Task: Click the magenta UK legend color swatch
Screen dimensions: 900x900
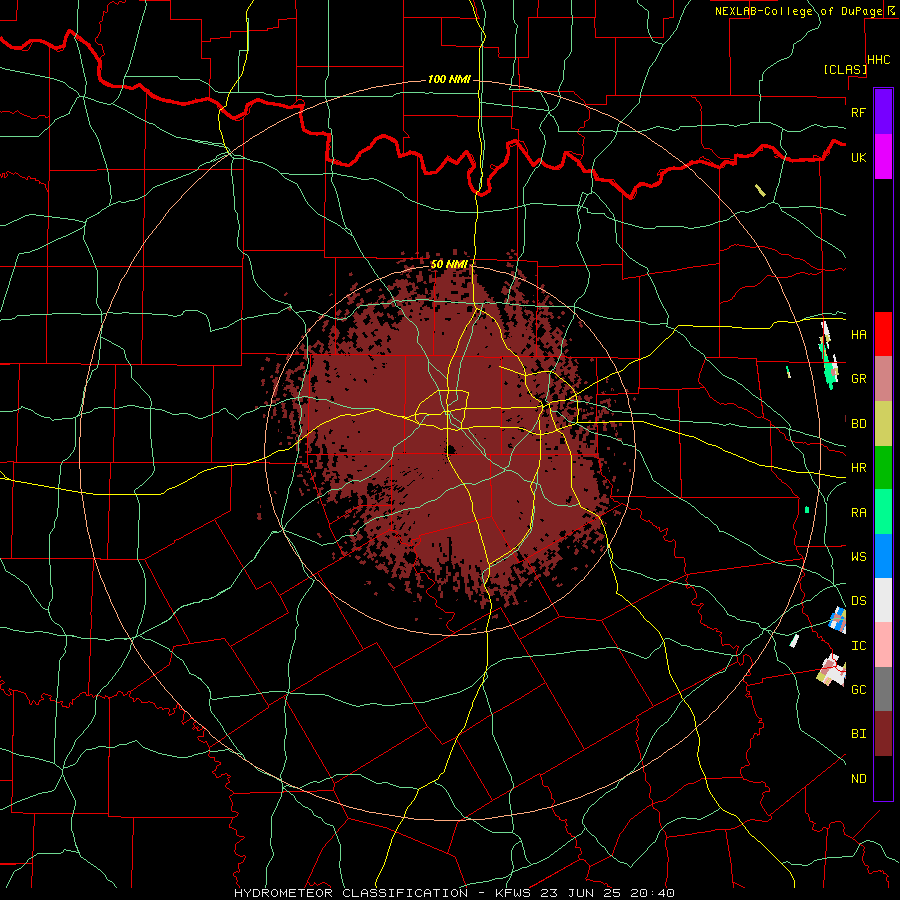Action: coord(883,157)
